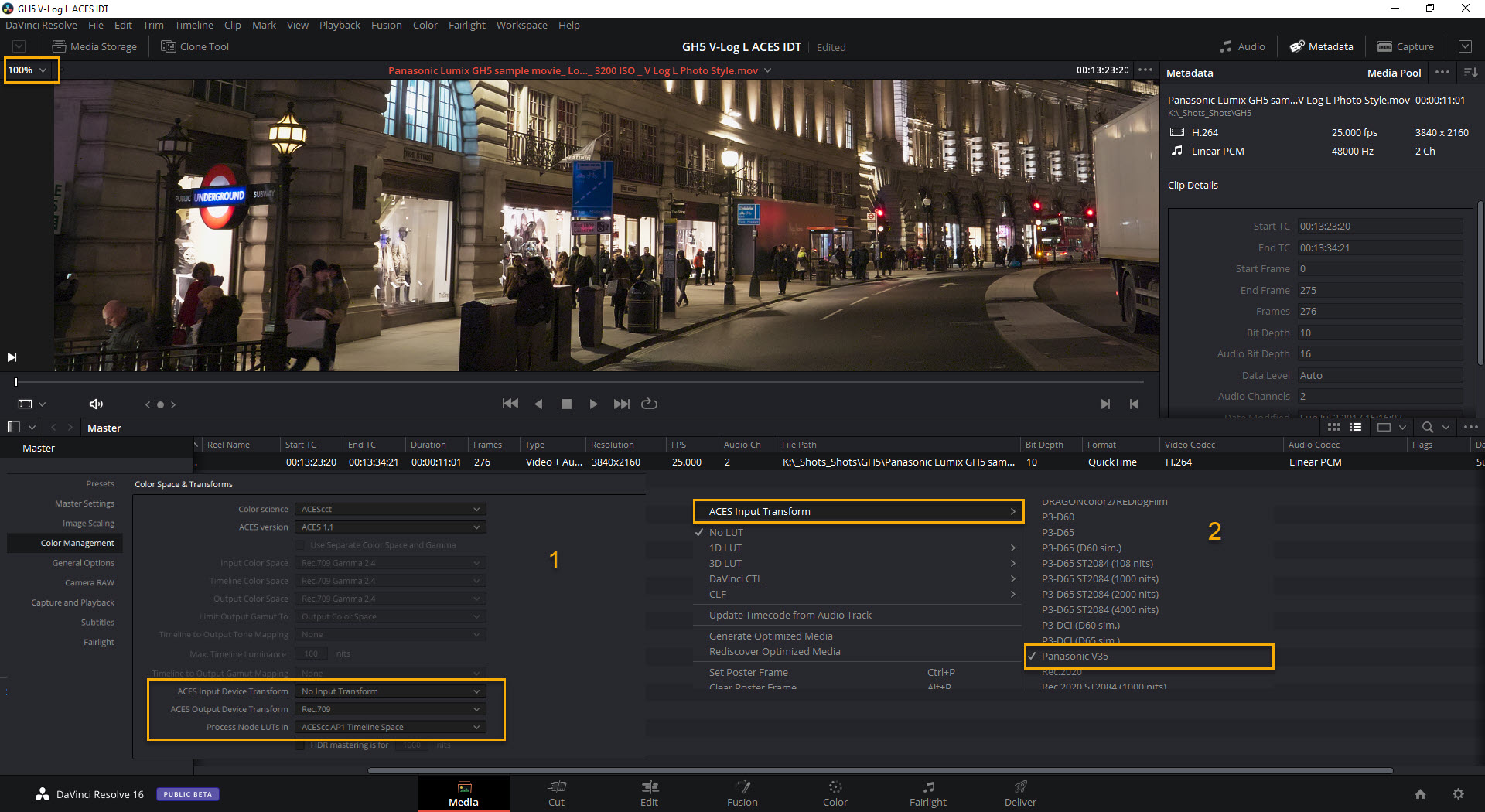
Task: Select Panasonic V35 input transform
Action: pyautogui.click(x=1149, y=656)
